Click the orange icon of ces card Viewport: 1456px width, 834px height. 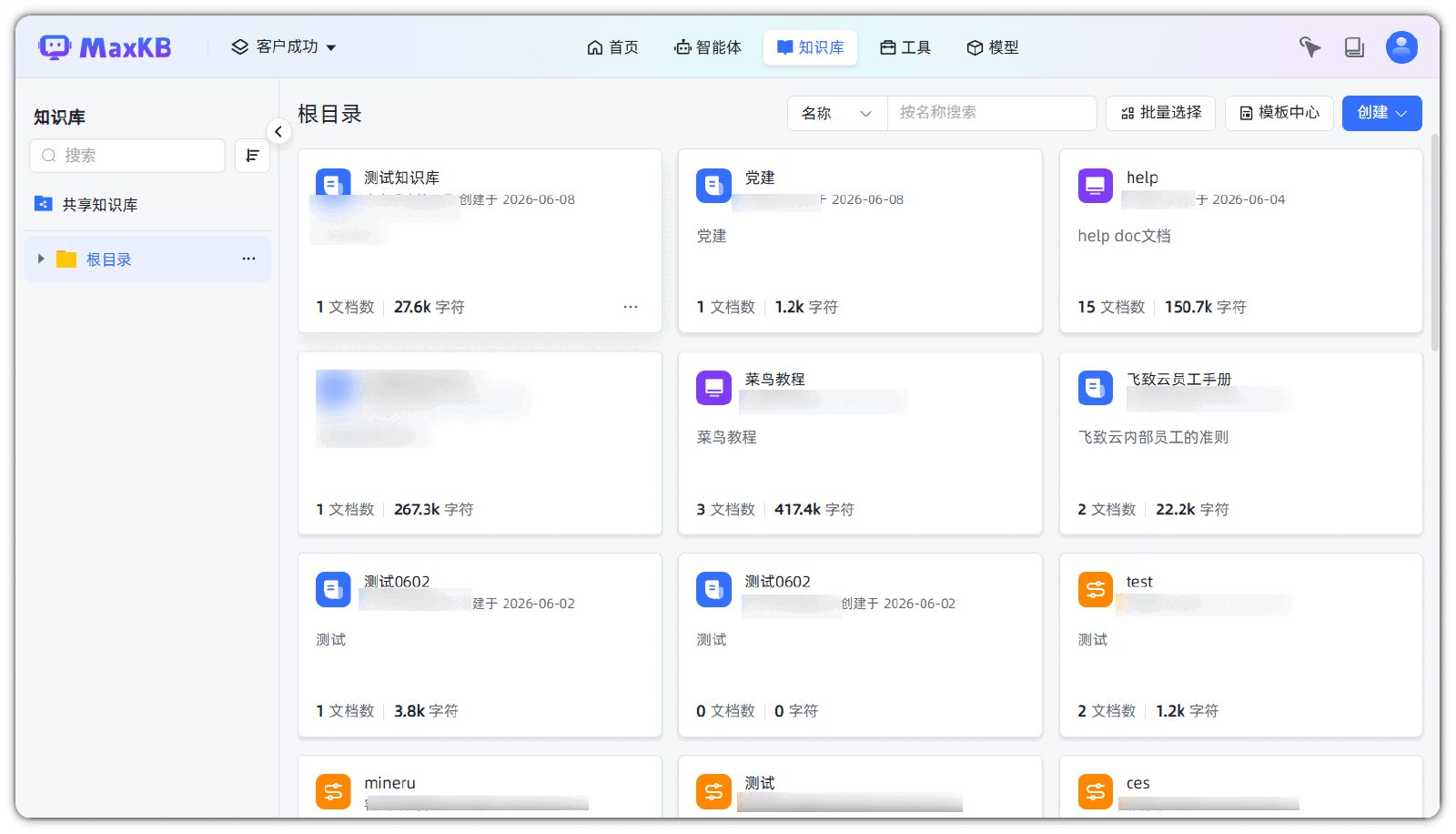click(x=1095, y=791)
